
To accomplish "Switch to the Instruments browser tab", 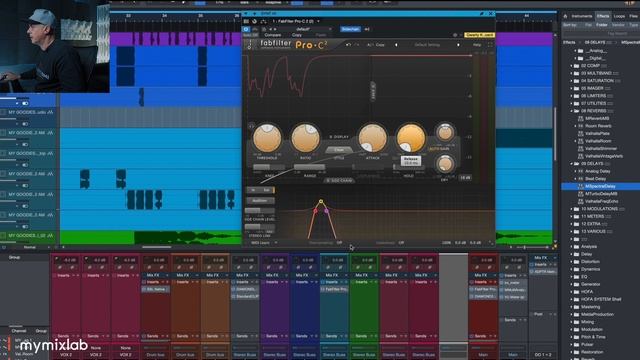I will (582, 16).
